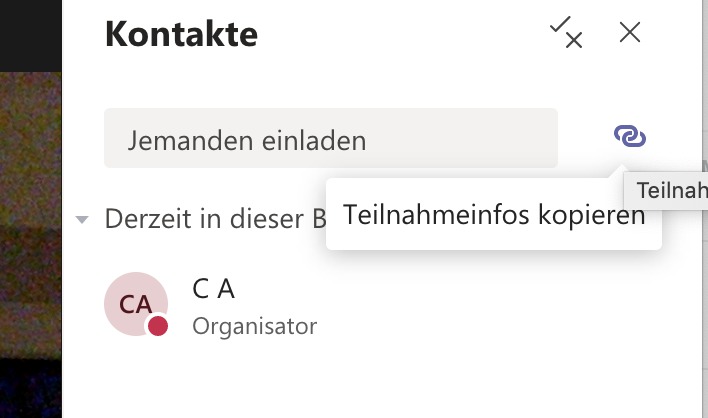Click the dark bar above the video

30,30
